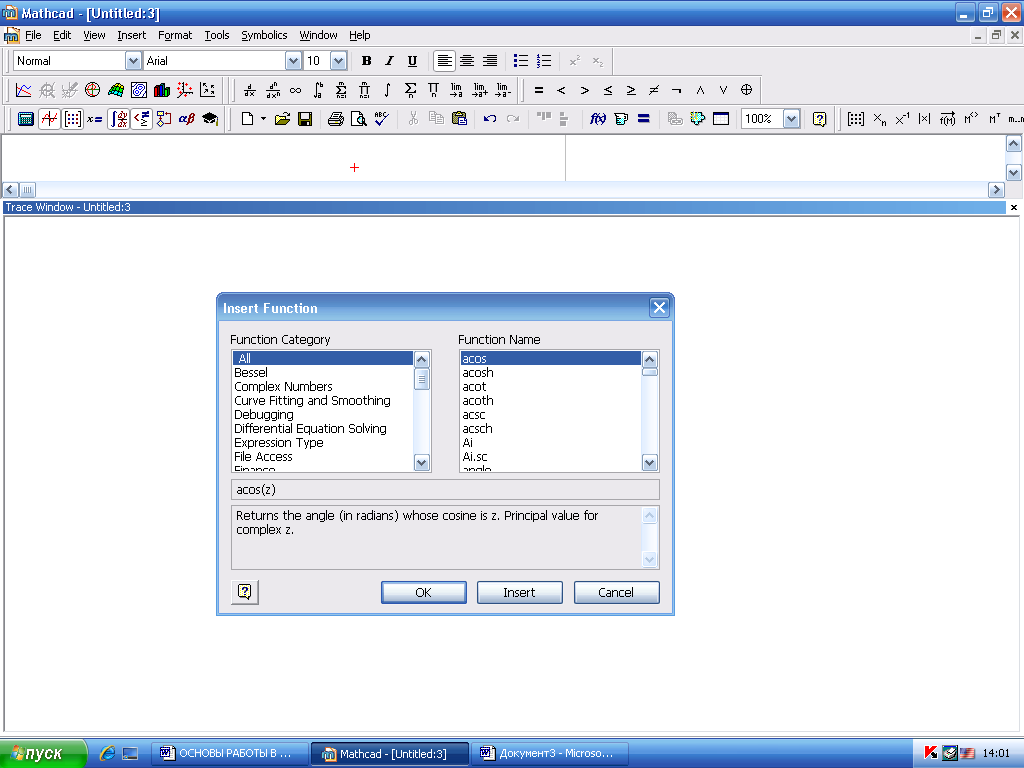Insert a 3D bar plot icon
The height and width of the screenshot is (768, 1024).
[x=162, y=89]
